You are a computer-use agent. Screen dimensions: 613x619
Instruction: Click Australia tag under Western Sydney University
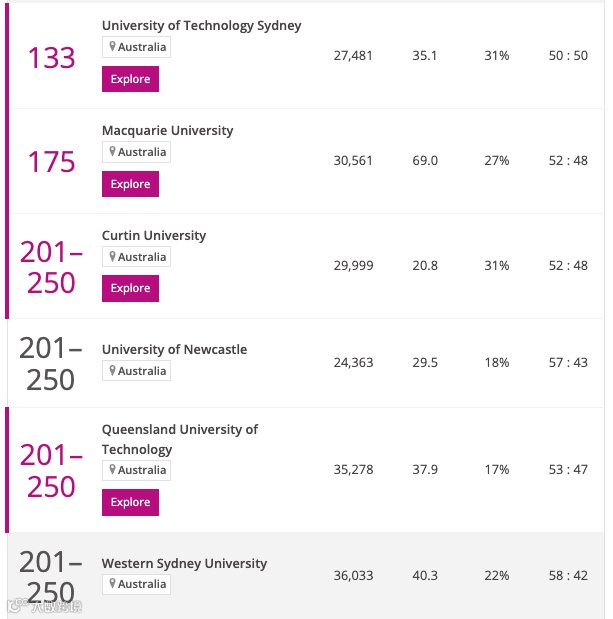pos(137,584)
